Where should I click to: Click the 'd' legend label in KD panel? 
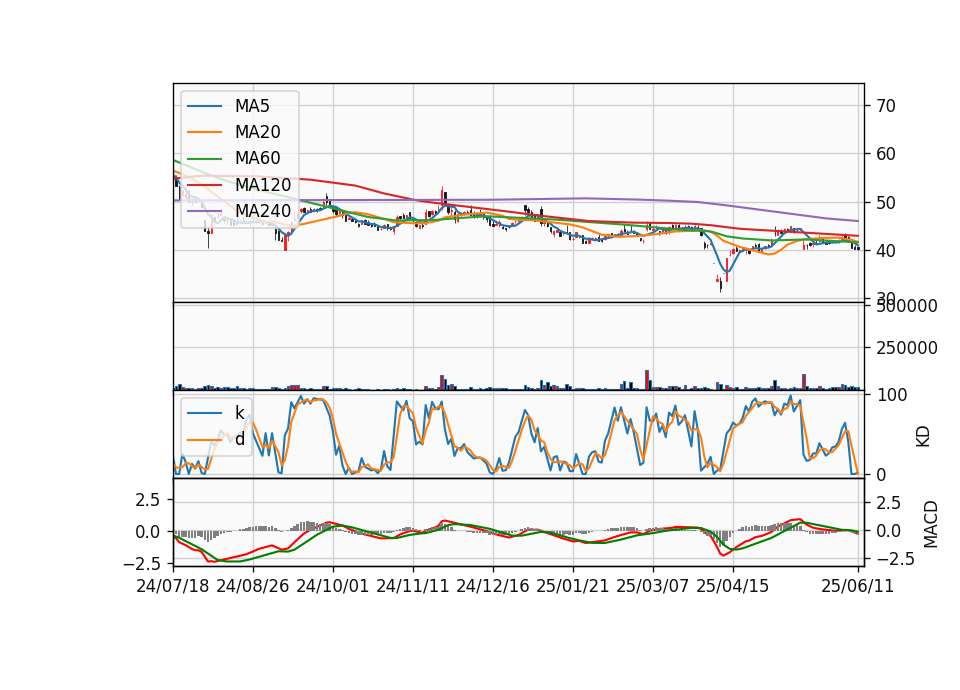pyautogui.click(x=240, y=439)
